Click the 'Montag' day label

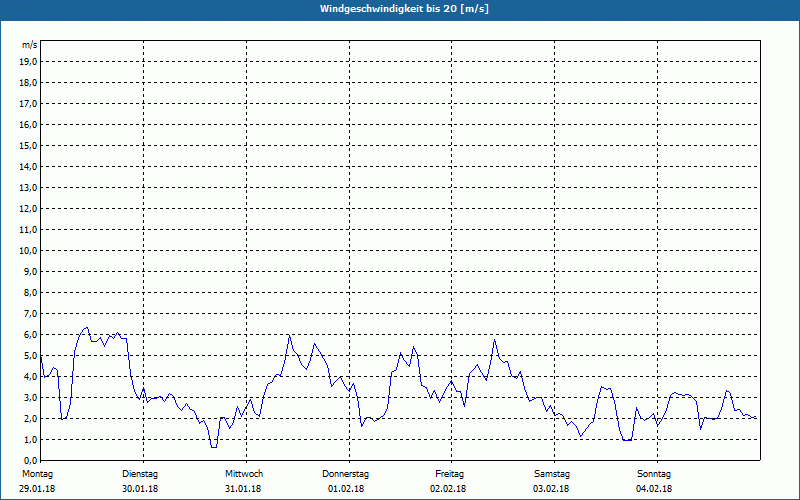coord(37,474)
